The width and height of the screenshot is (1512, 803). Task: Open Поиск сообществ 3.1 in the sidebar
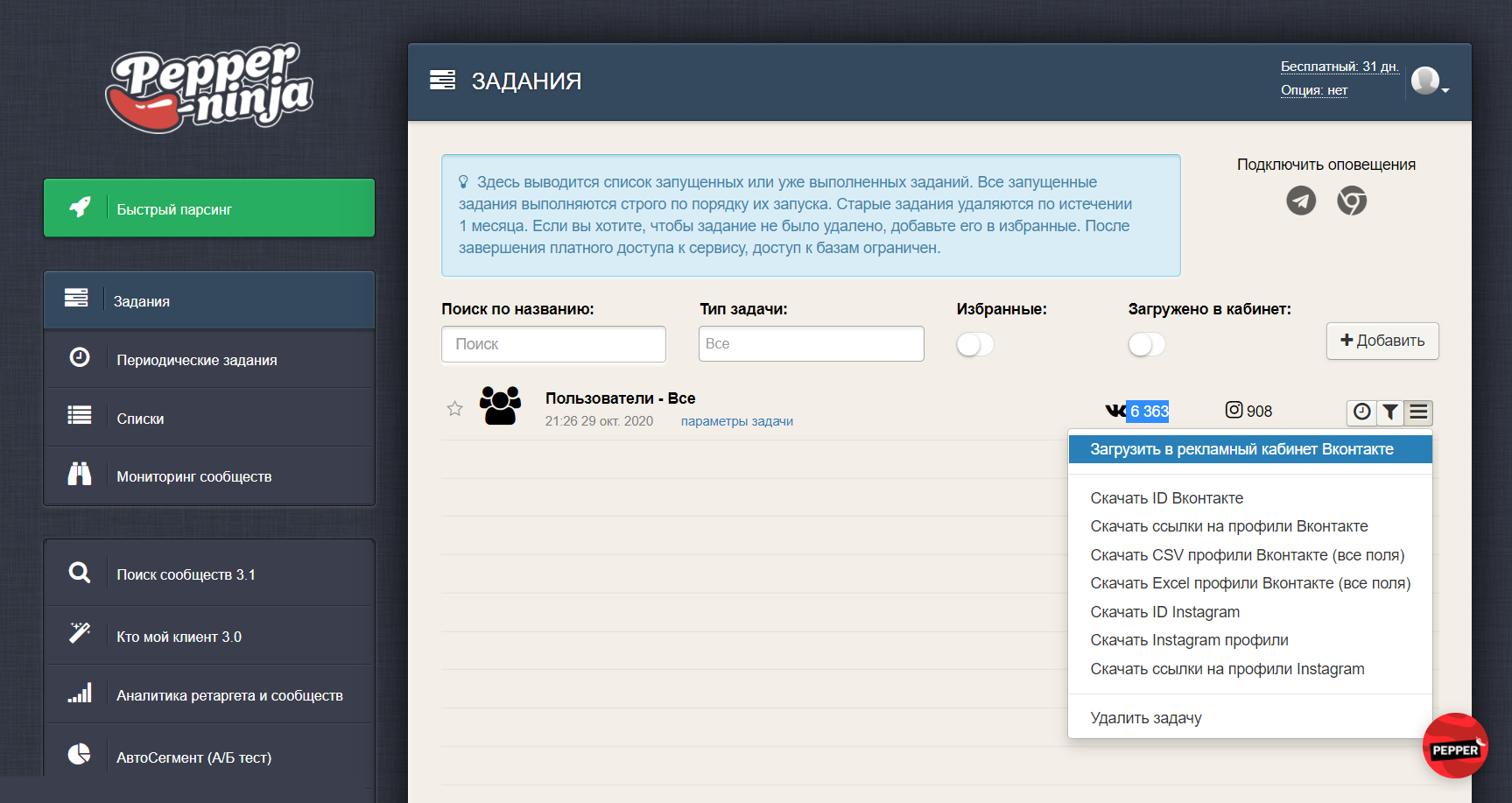point(209,574)
